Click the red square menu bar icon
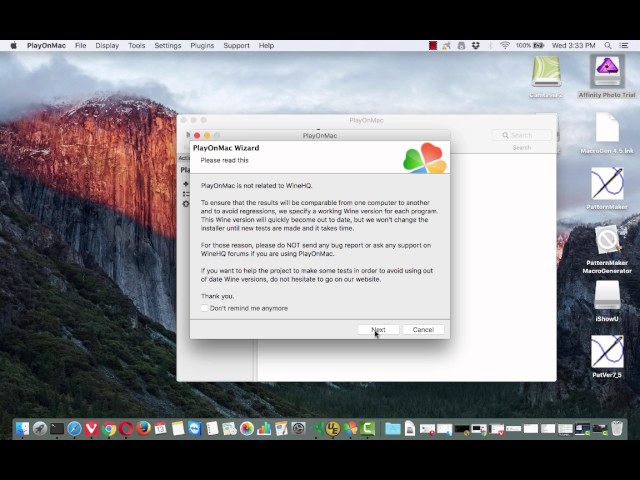Screen dimensions: 640x480 tap(433, 45)
